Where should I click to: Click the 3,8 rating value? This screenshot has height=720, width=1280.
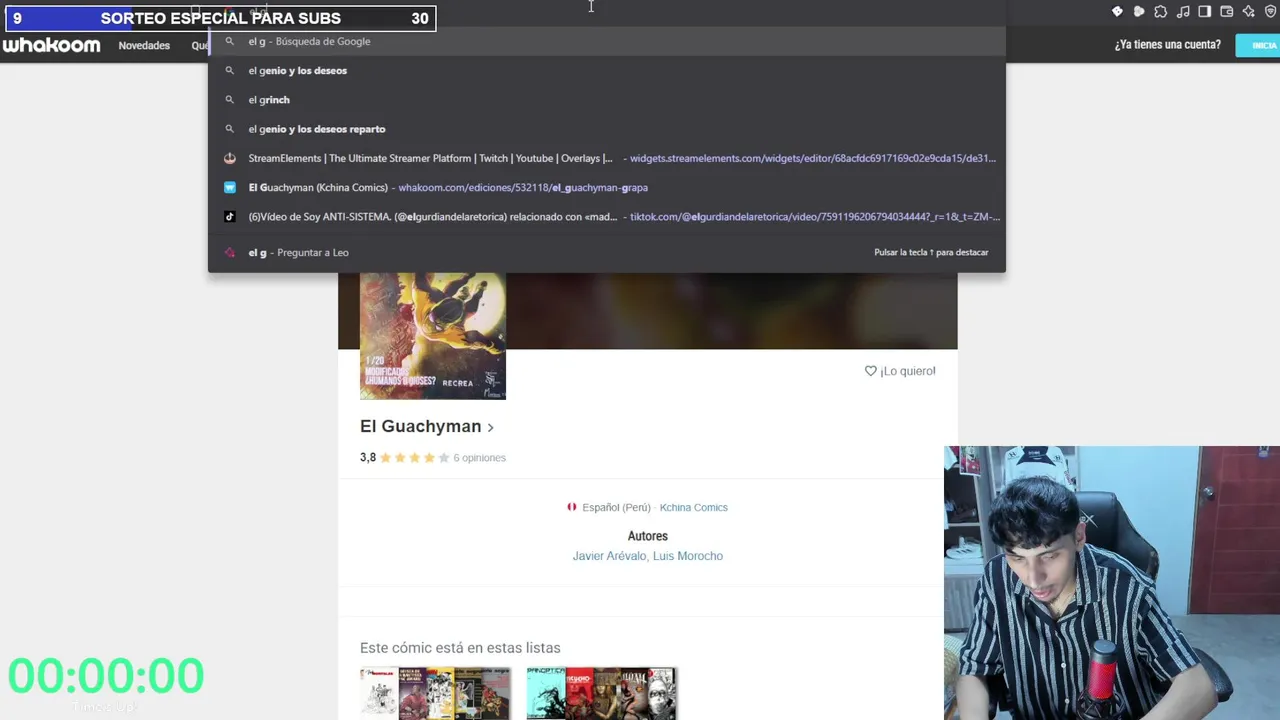click(368, 458)
